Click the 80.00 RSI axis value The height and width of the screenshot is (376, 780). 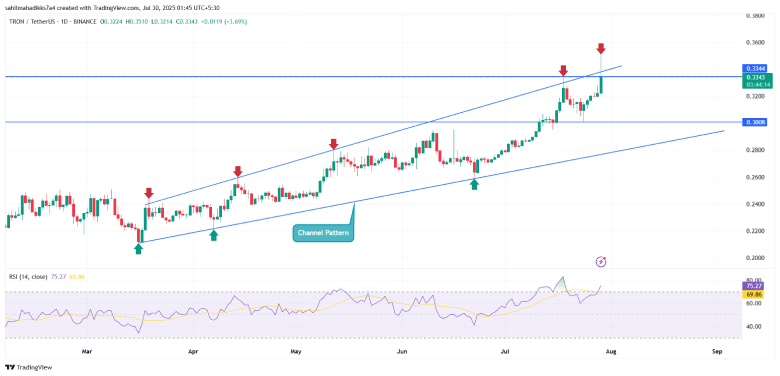pos(754,280)
